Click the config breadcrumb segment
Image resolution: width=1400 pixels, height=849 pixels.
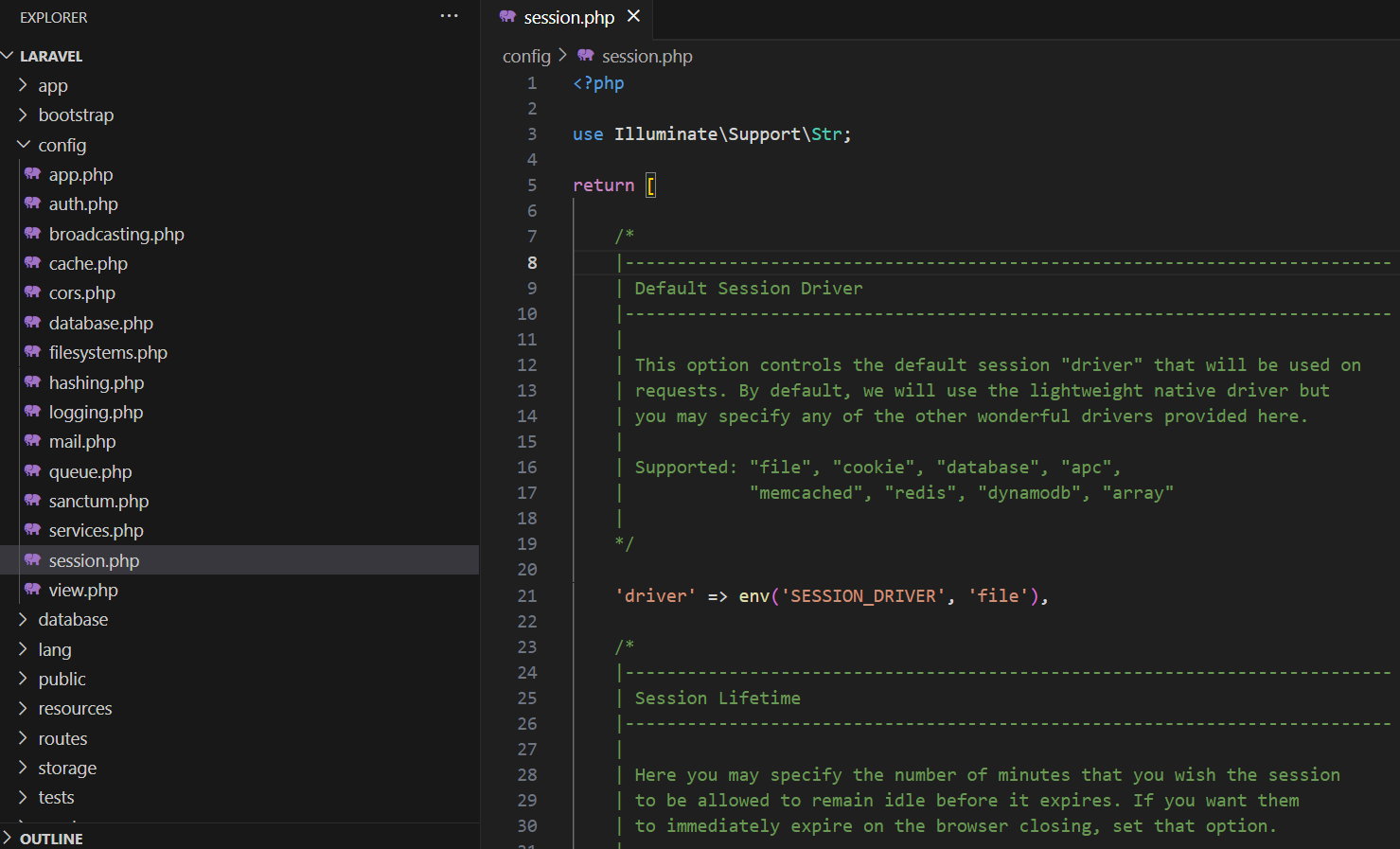526,56
